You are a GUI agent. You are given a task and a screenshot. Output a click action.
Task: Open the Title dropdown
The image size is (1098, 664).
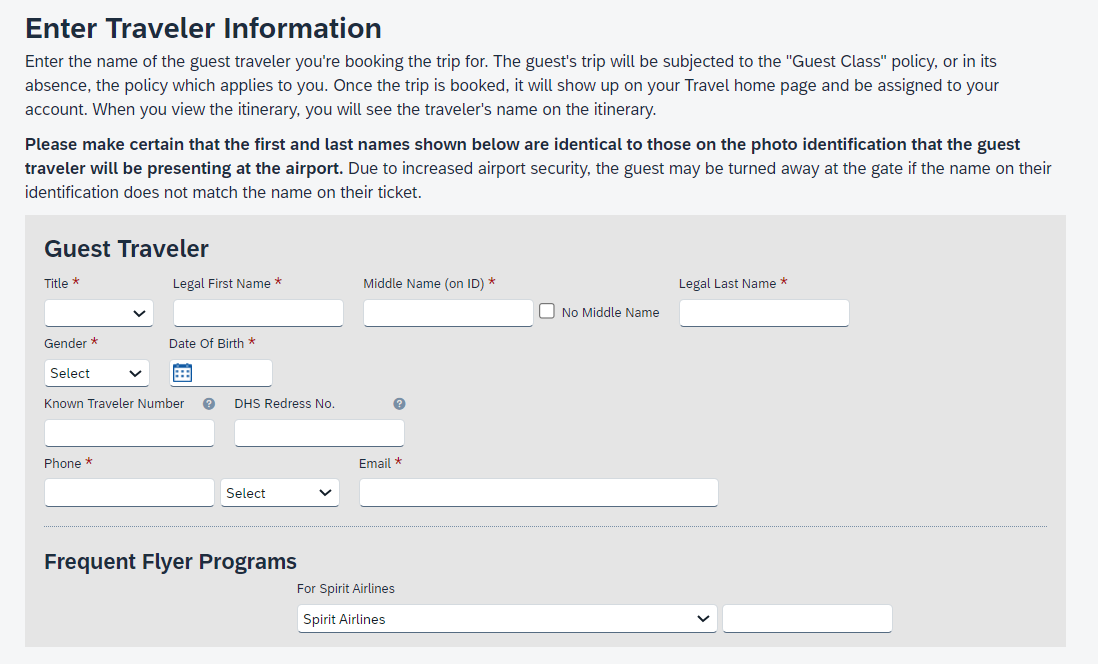99,313
